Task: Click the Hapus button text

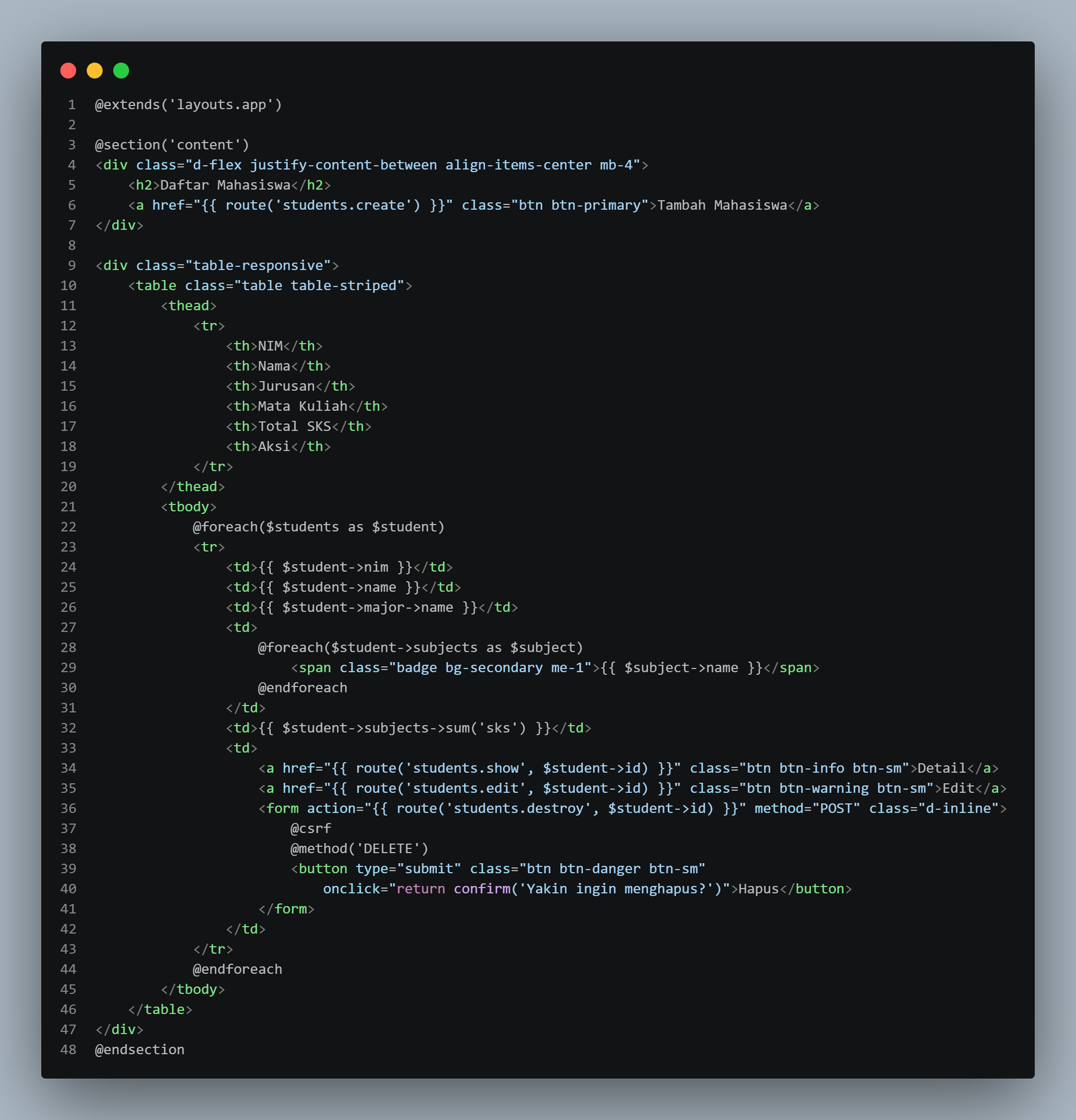Action: point(759,889)
